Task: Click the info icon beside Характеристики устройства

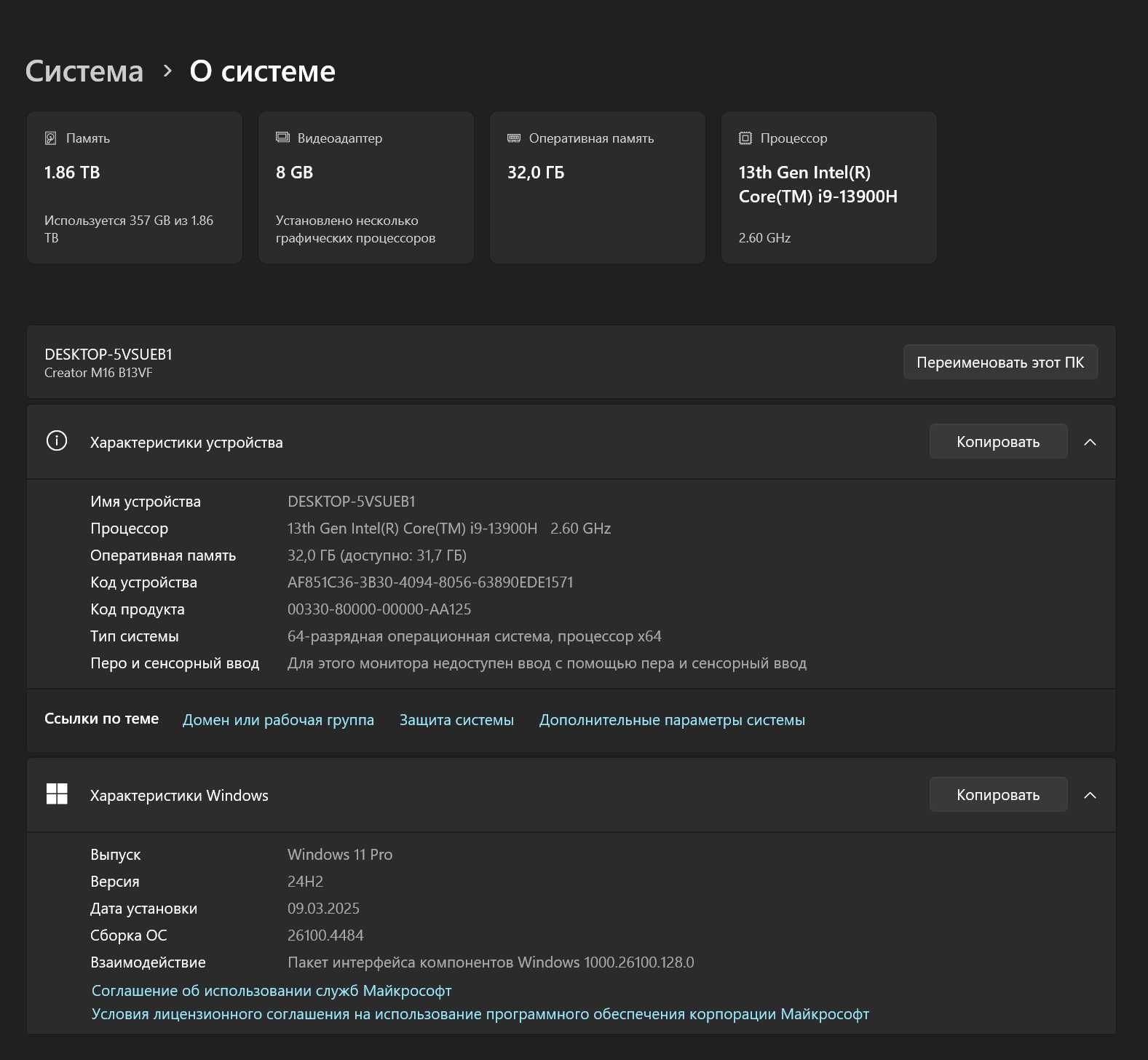Action: (57, 441)
